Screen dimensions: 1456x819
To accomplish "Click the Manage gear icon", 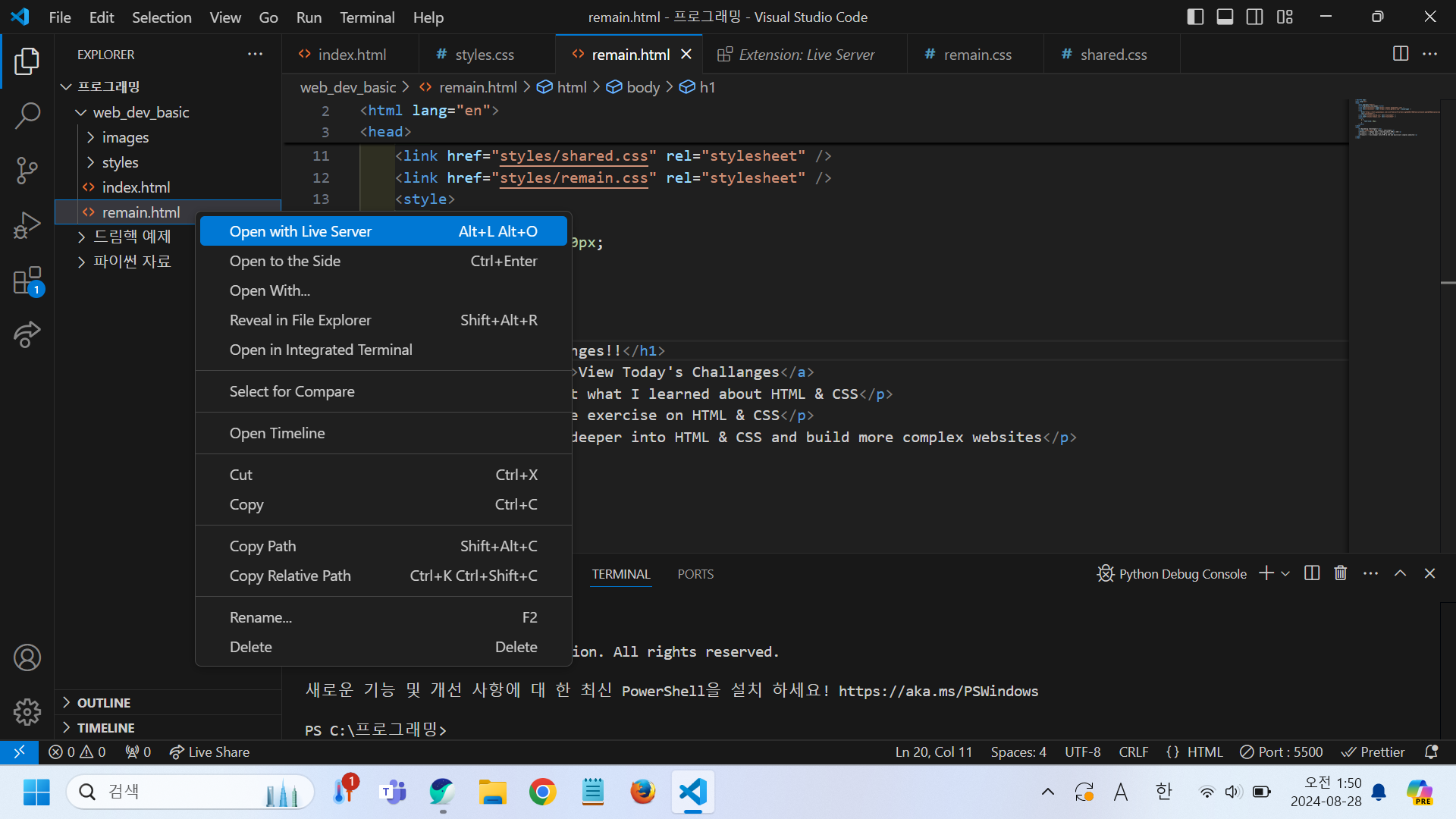I will point(27,711).
